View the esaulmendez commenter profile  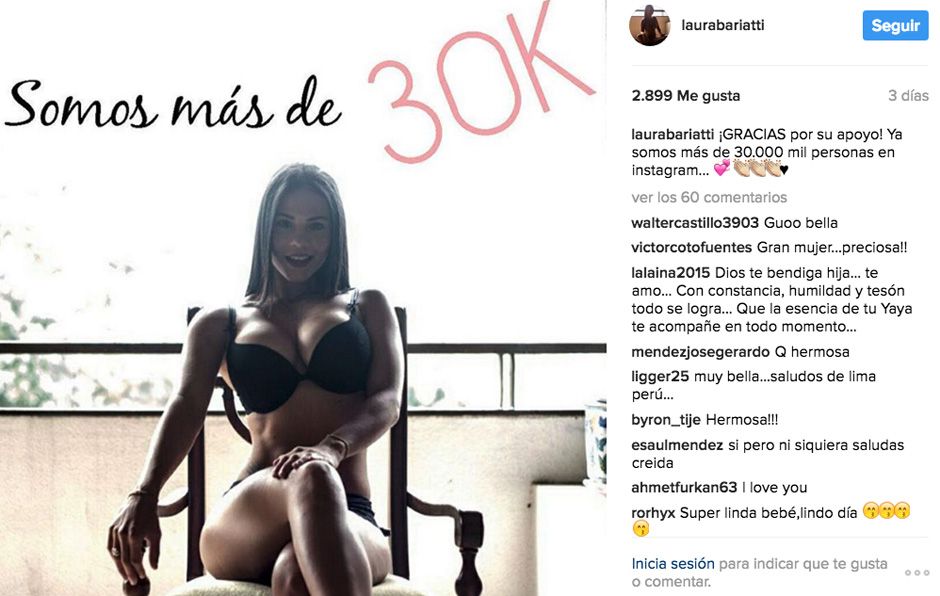point(677,446)
